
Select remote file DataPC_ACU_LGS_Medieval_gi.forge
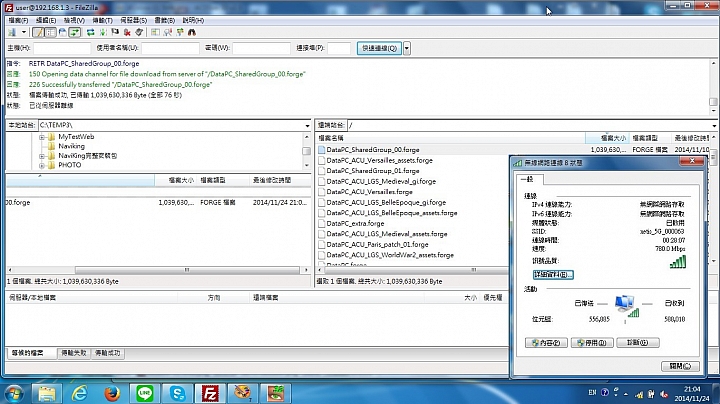click(x=381, y=181)
